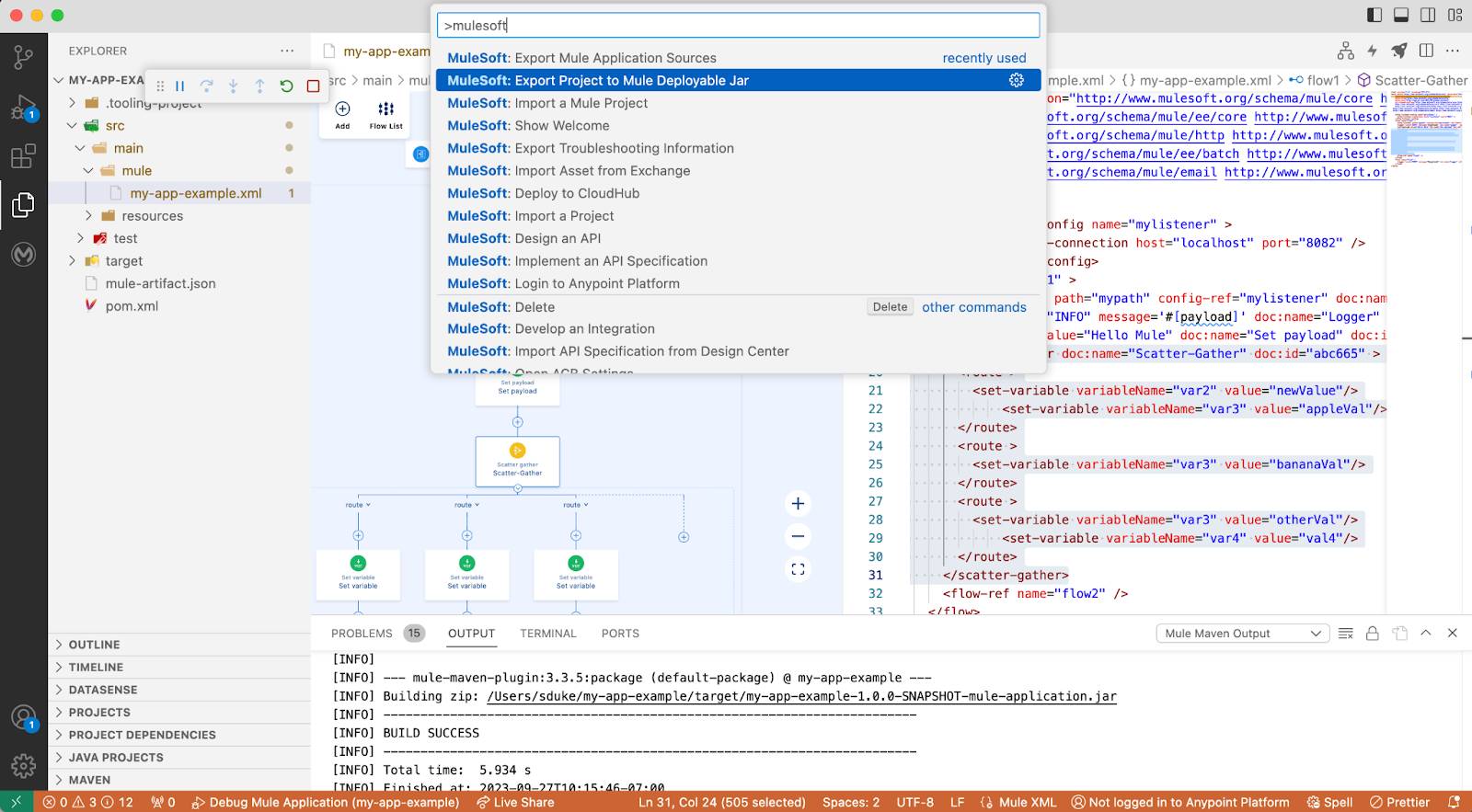
Task: Toggle the secondary side bar
Action: click(x=1428, y=15)
